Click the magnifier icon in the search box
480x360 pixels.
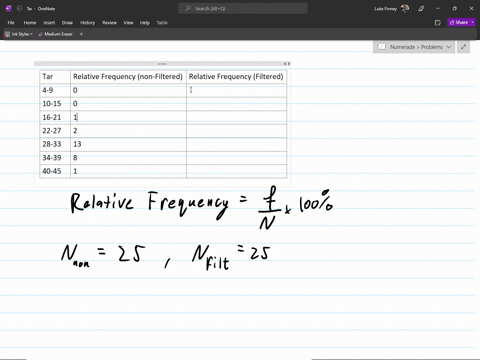pyautogui.click(x=188, y=9)
